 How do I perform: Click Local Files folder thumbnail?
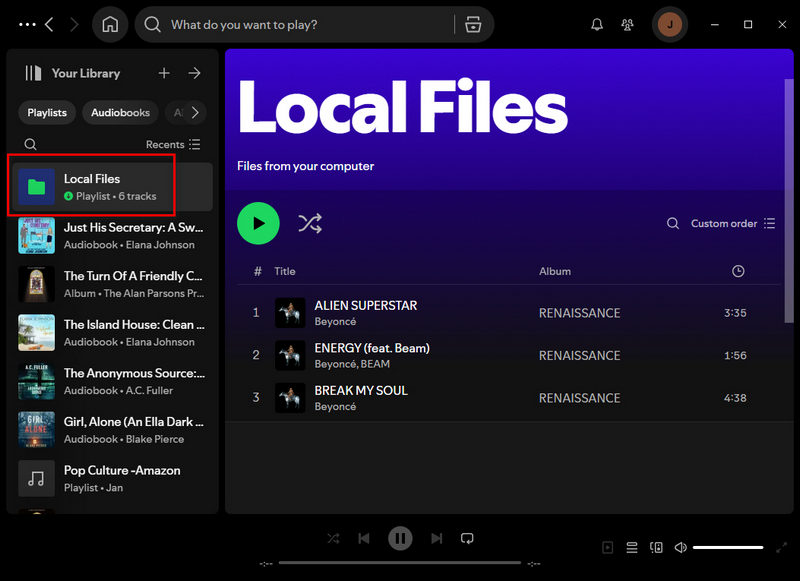pos(36,187)
